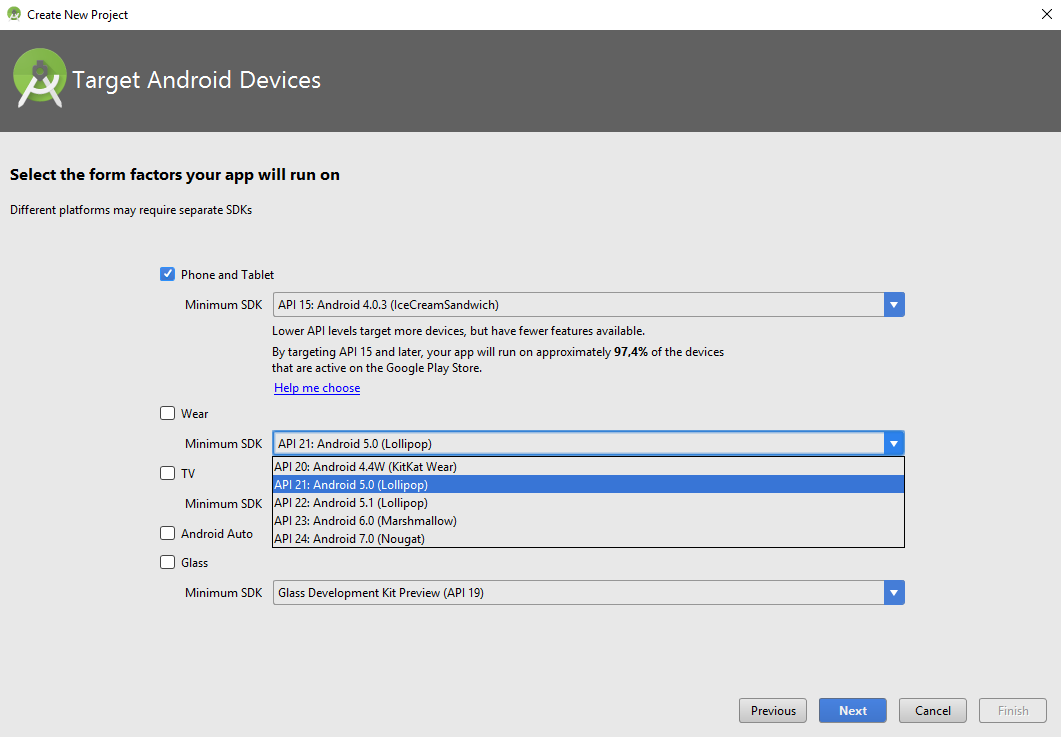Image resolution: width=1061 pixels, height=737 pixels.
Task: Select API 20: Android 4.4W (KitKat Wear)
Action: coord(588,466)
